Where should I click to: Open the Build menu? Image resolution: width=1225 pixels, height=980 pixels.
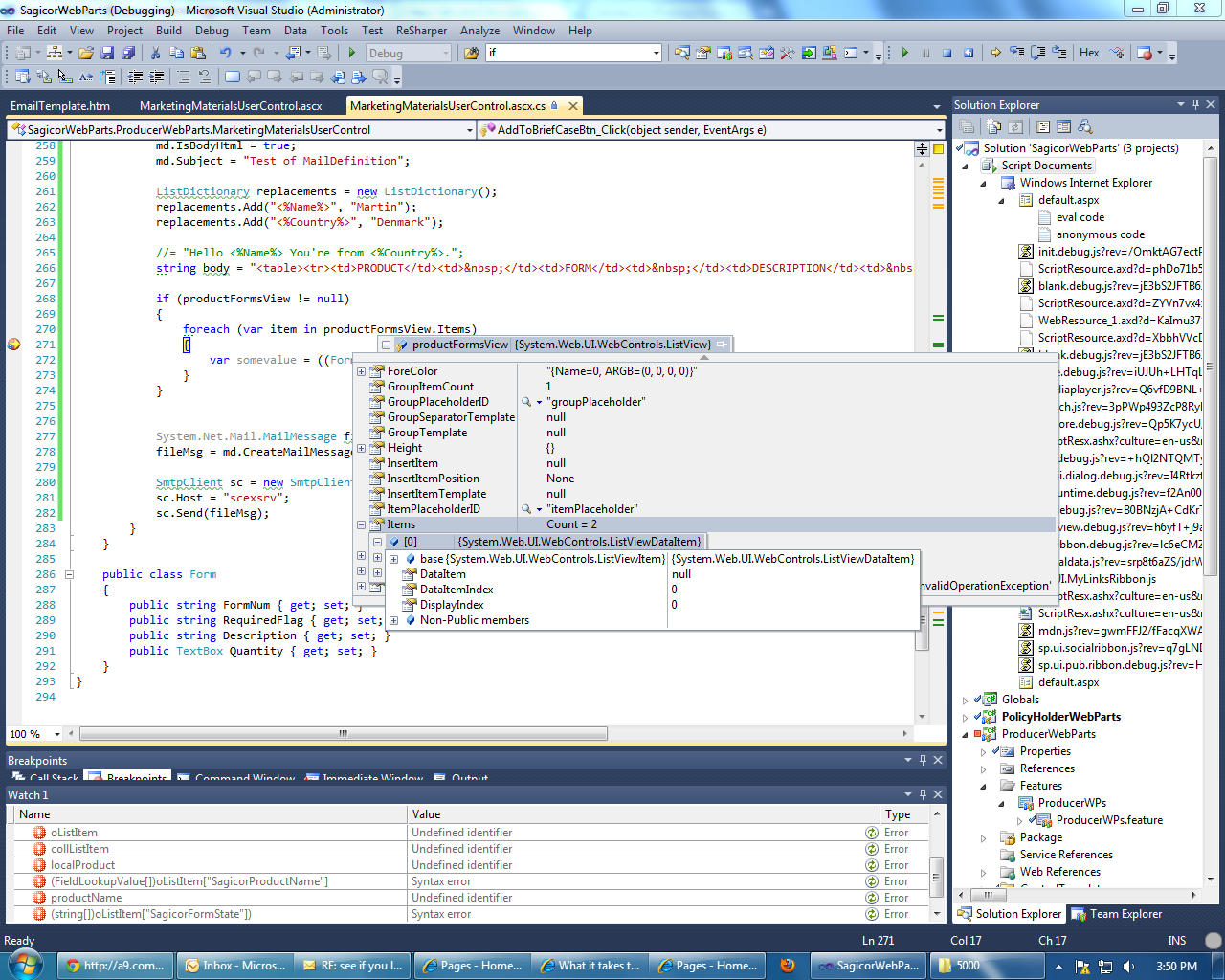tap(168, 31)
